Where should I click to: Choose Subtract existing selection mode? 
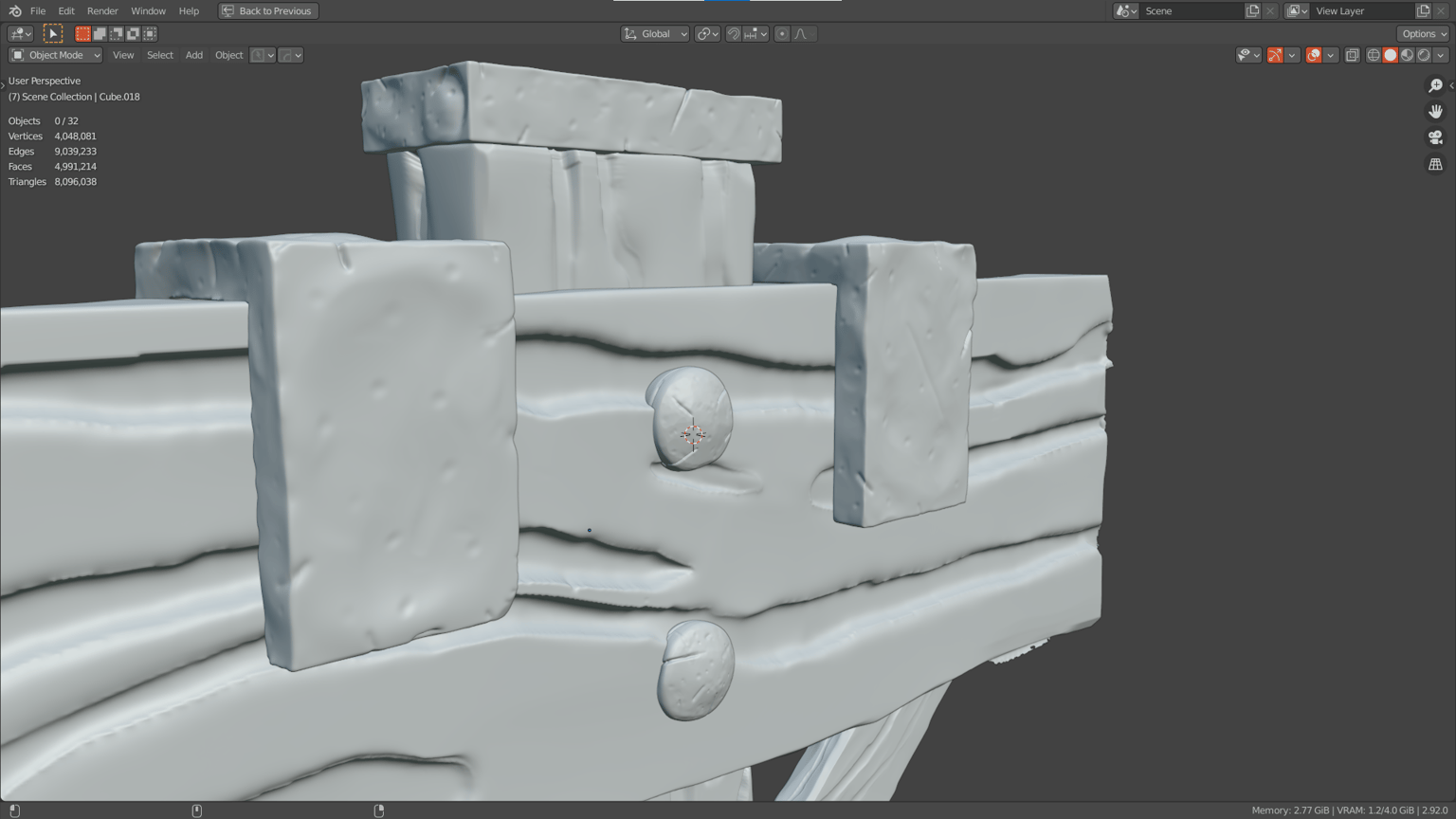(116, 33)
